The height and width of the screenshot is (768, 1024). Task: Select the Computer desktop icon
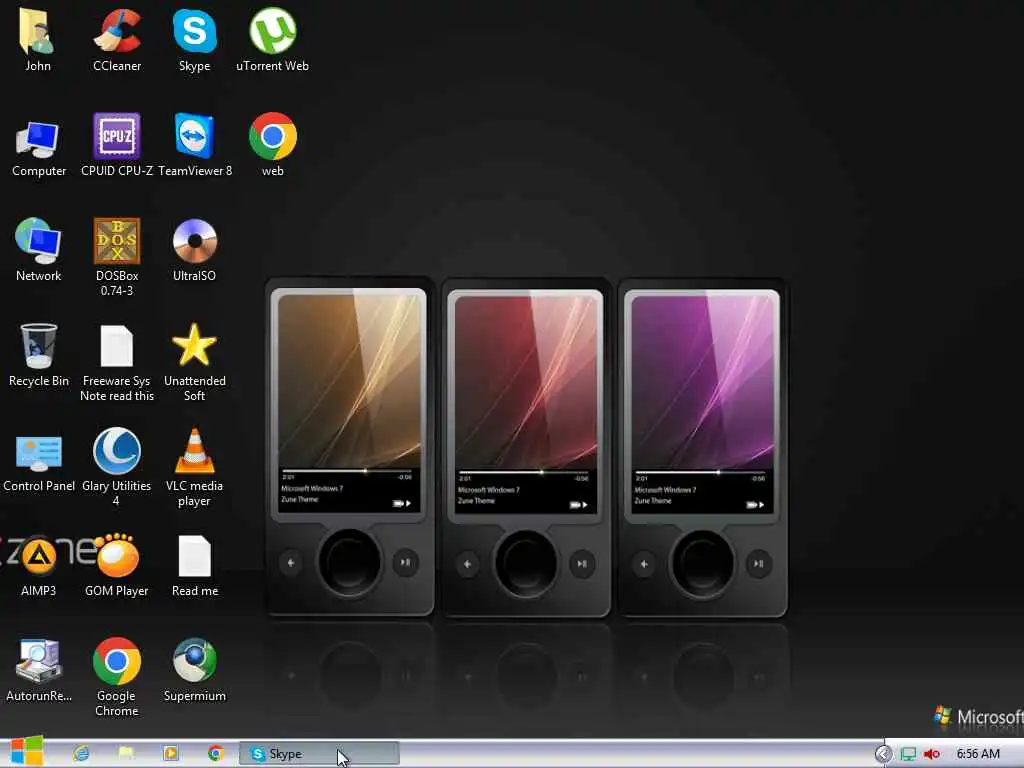[39, 147]
